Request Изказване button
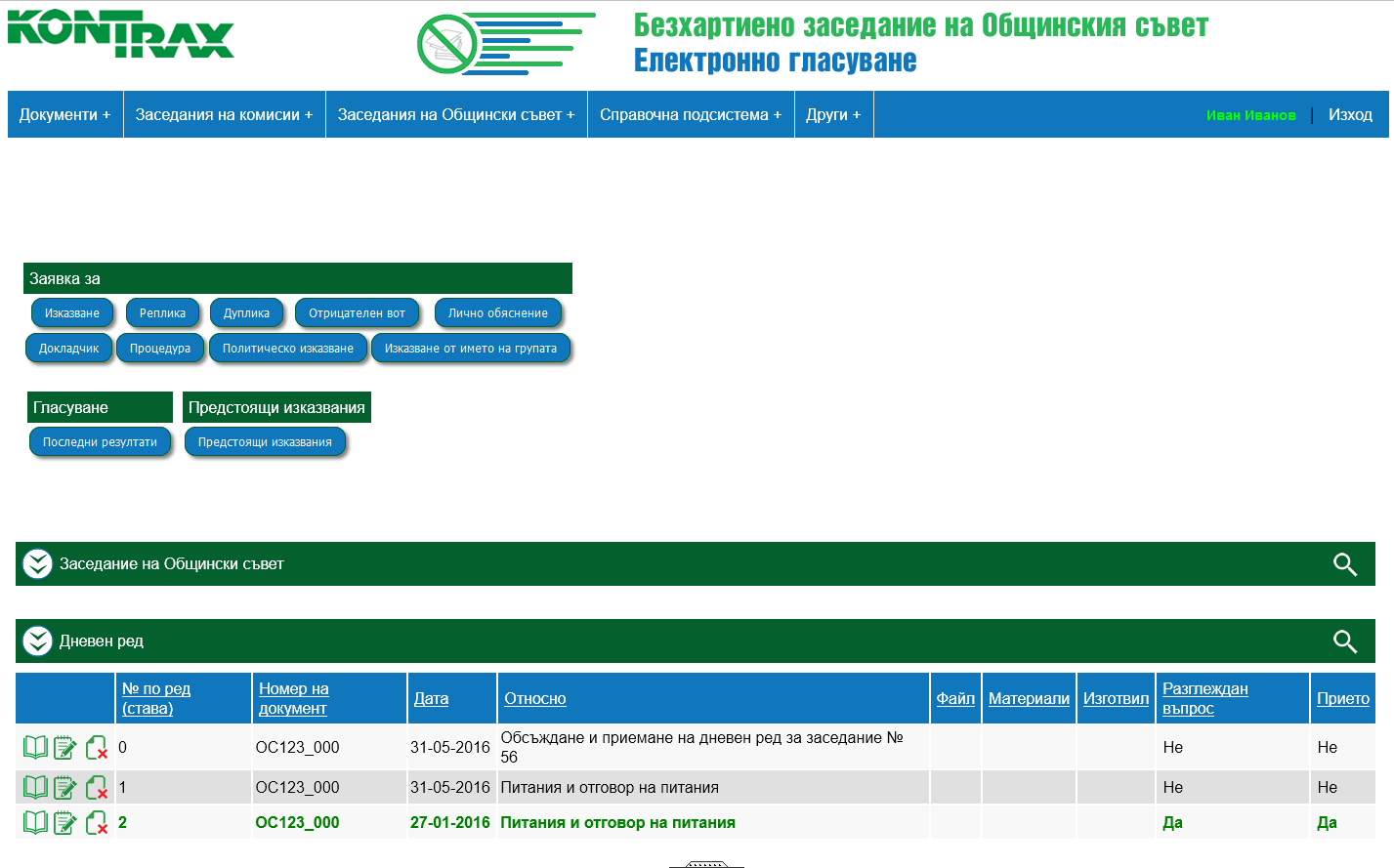Viewport: 1394px width, 868px height. pos(72,313)
